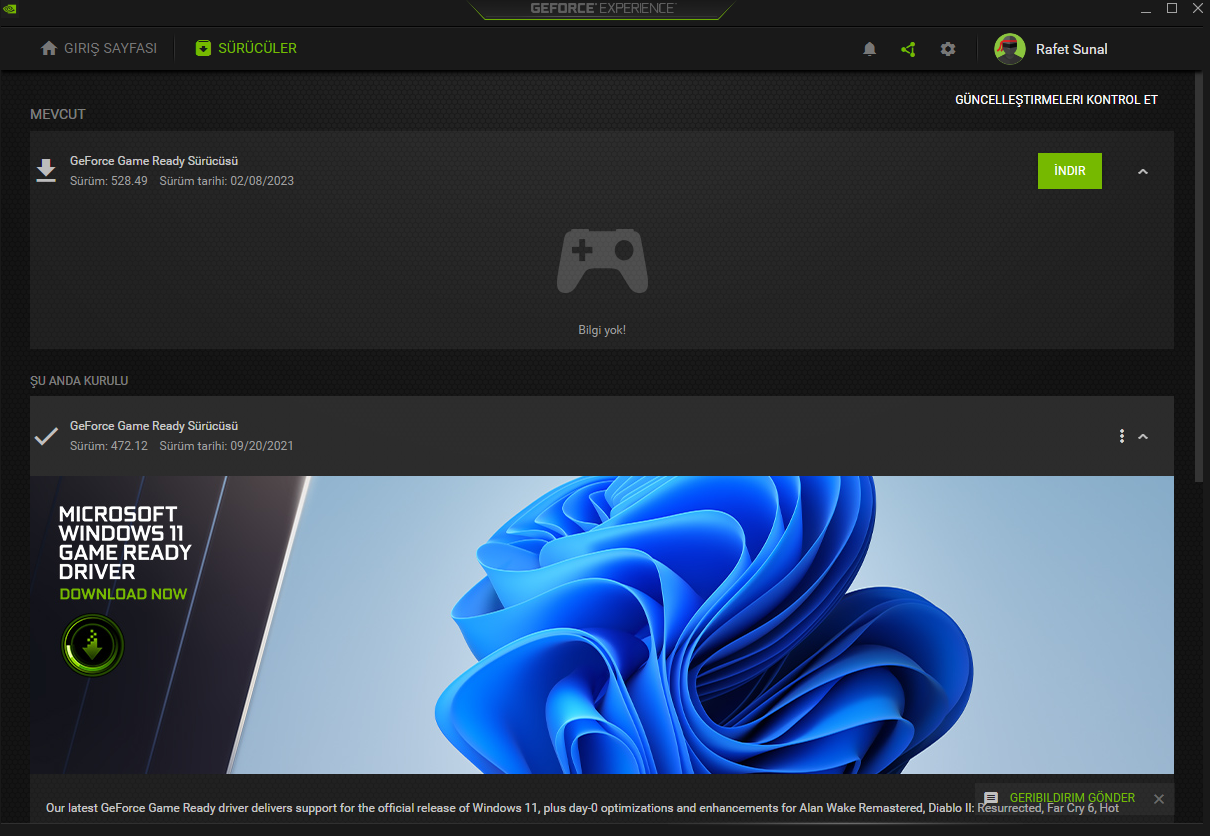
Task: Click the gamepad placeholder icon
Action: click(602, 261)
